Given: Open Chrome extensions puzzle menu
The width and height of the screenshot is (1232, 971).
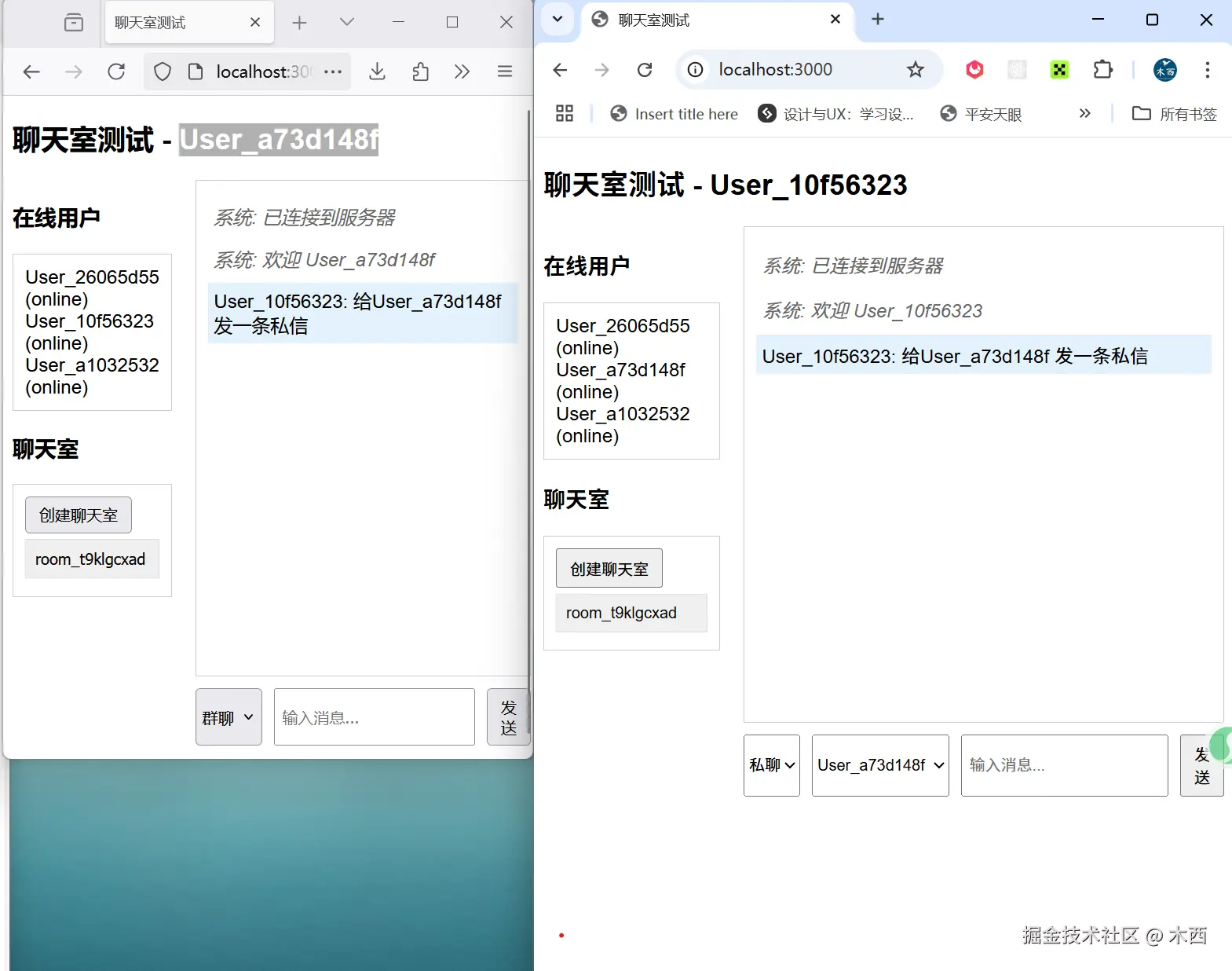Looking at the screenshot, I should 1102,70.
